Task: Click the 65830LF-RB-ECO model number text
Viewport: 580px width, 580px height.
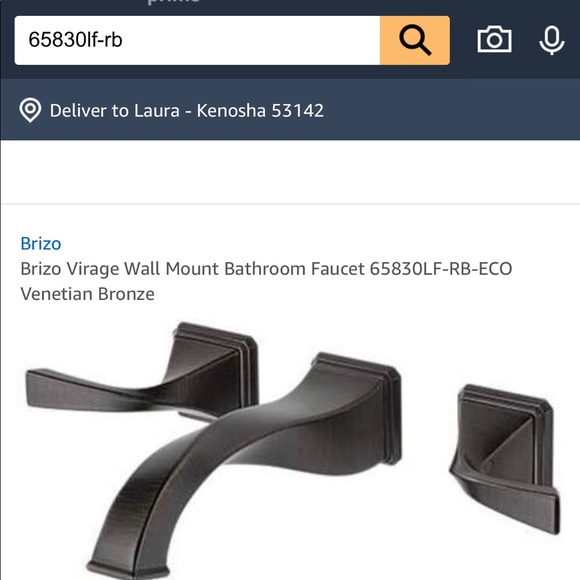Action: (441, 269)
